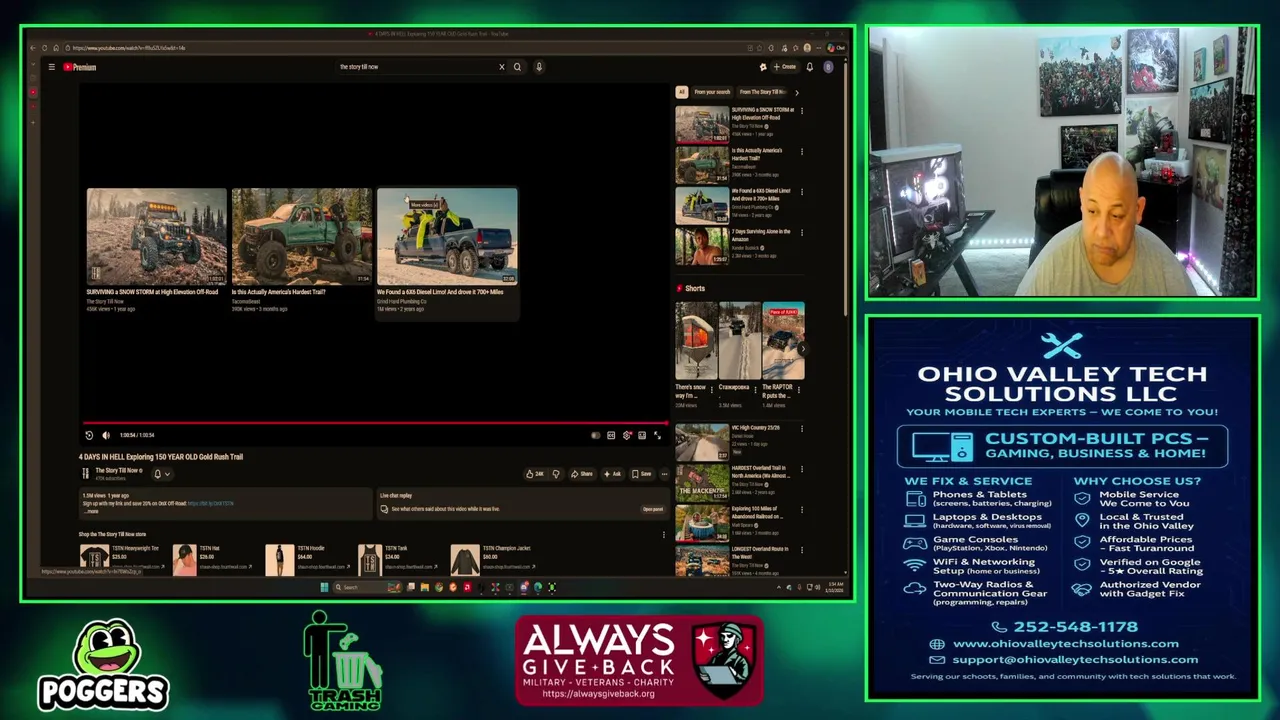Switch the player to theater mode

pos(642,435)
